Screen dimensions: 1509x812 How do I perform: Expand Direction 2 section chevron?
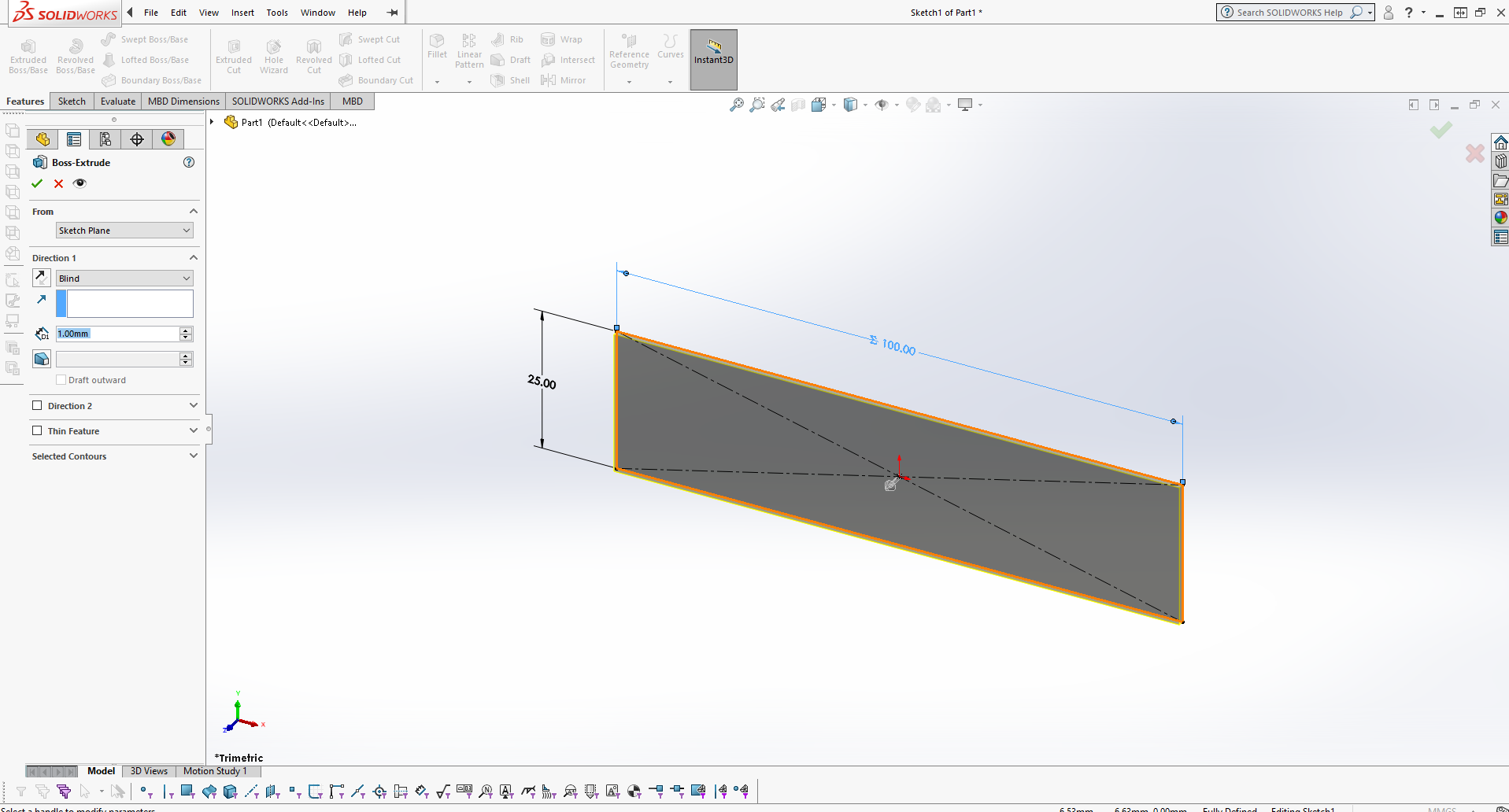point(194,405)
